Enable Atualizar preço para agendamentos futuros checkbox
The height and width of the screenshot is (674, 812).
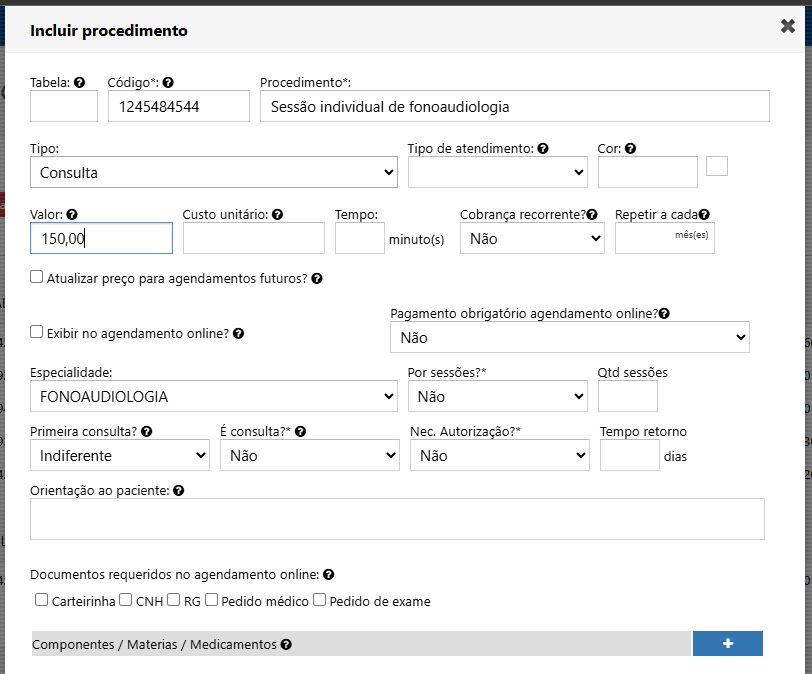[x=37, y=277]
